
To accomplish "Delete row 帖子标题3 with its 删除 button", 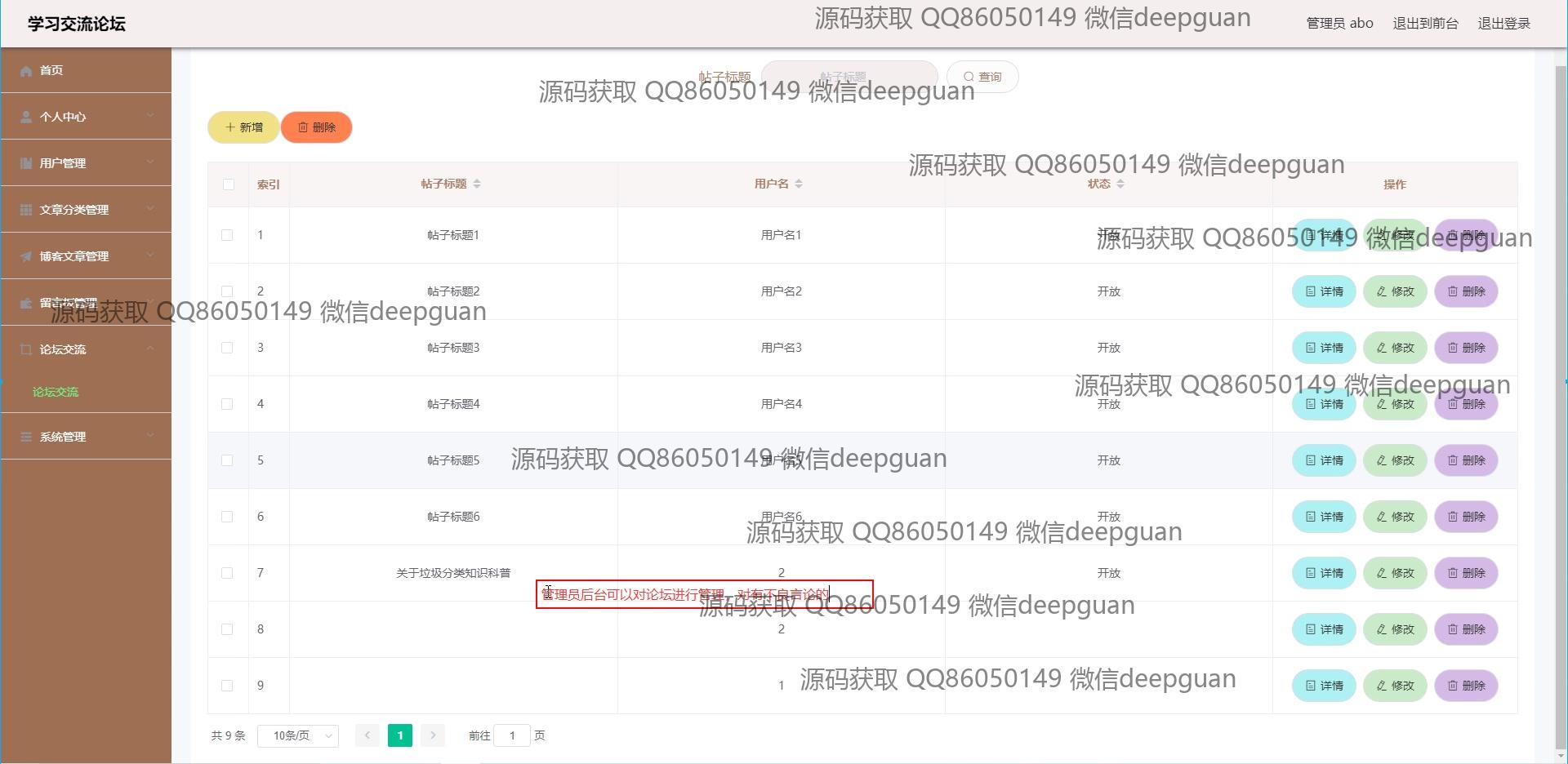I will coord(1466,348).
